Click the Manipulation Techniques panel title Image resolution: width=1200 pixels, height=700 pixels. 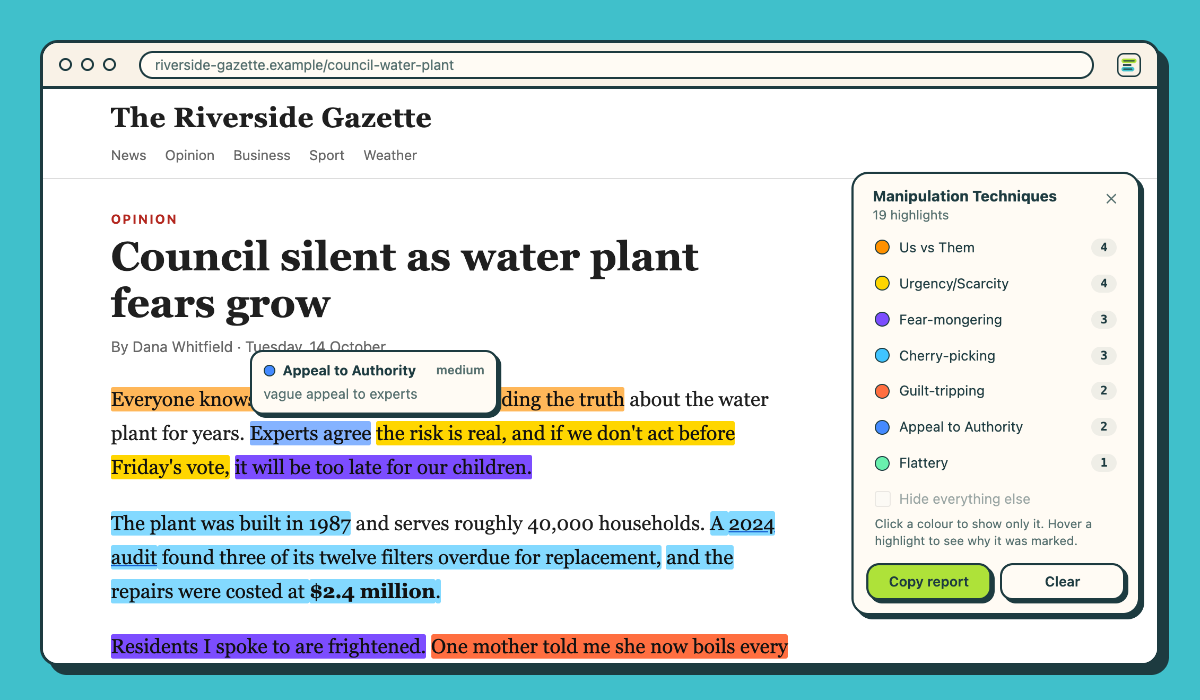[x=965, y=196]
